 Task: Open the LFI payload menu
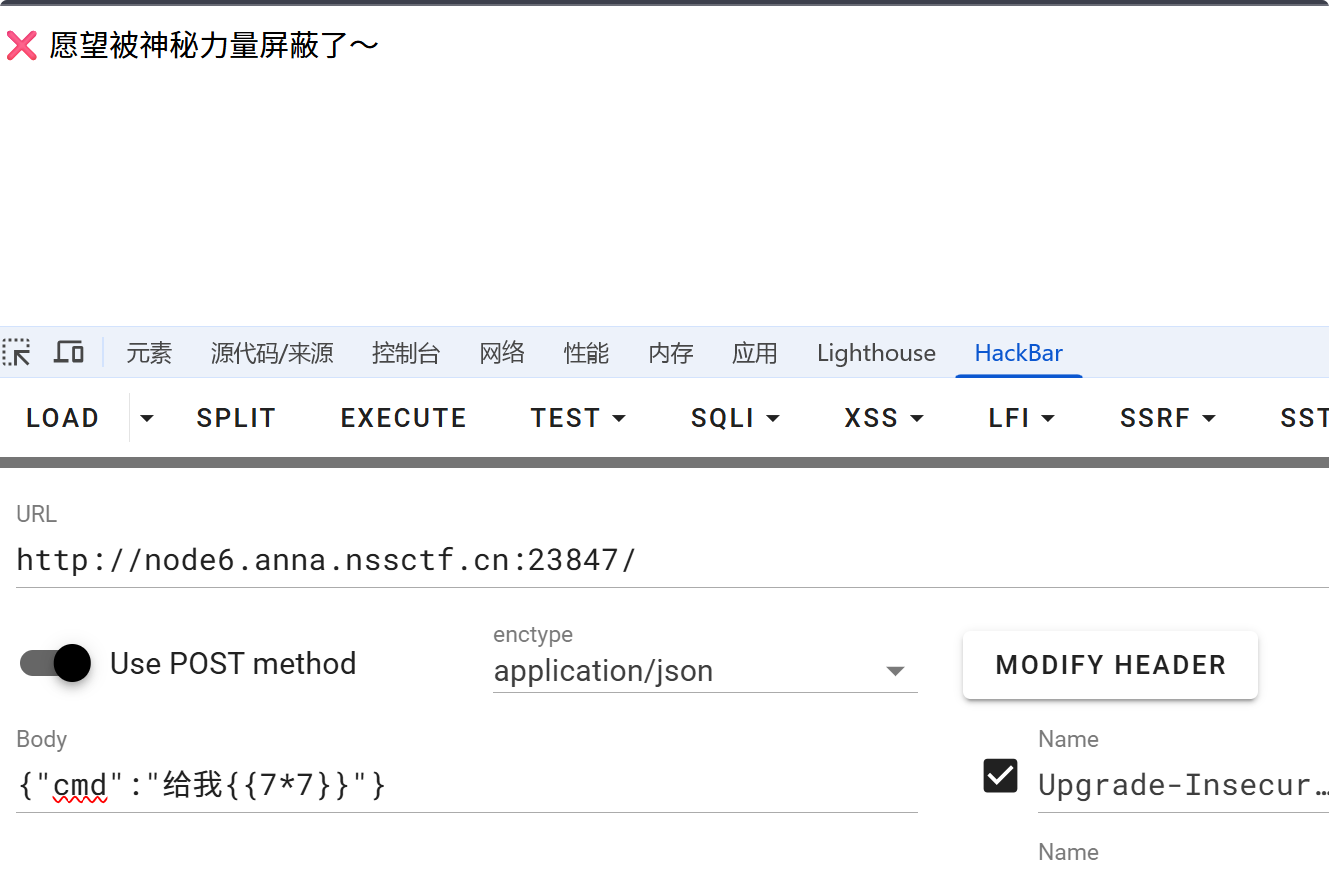(x=1021, y=418)
